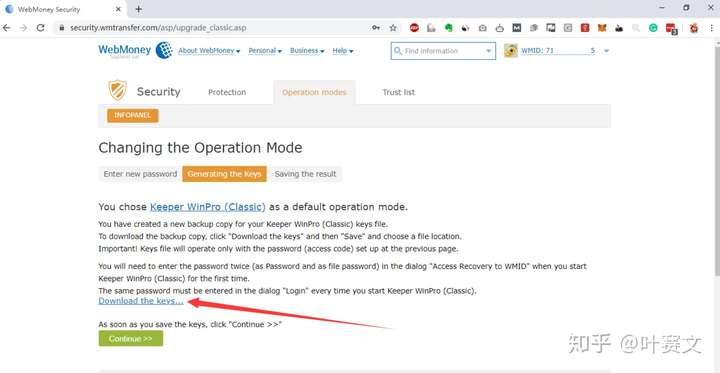720x373 pixels.
Task: Switch to the Protection tab
Action: 227,92
